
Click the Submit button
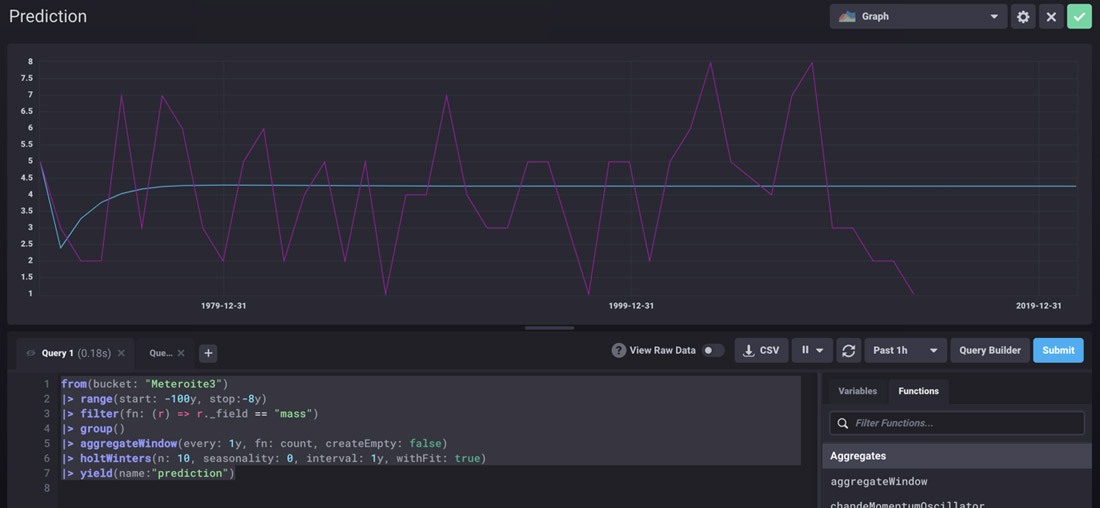coord(1058,351)
